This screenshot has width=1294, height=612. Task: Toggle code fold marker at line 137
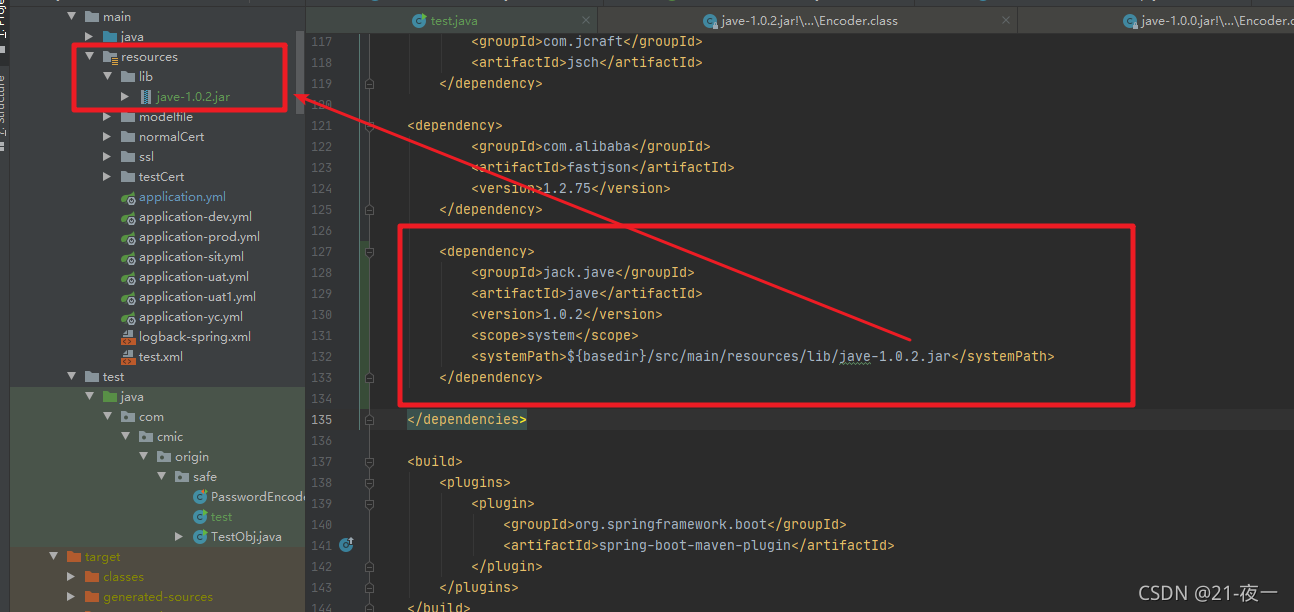370,462
